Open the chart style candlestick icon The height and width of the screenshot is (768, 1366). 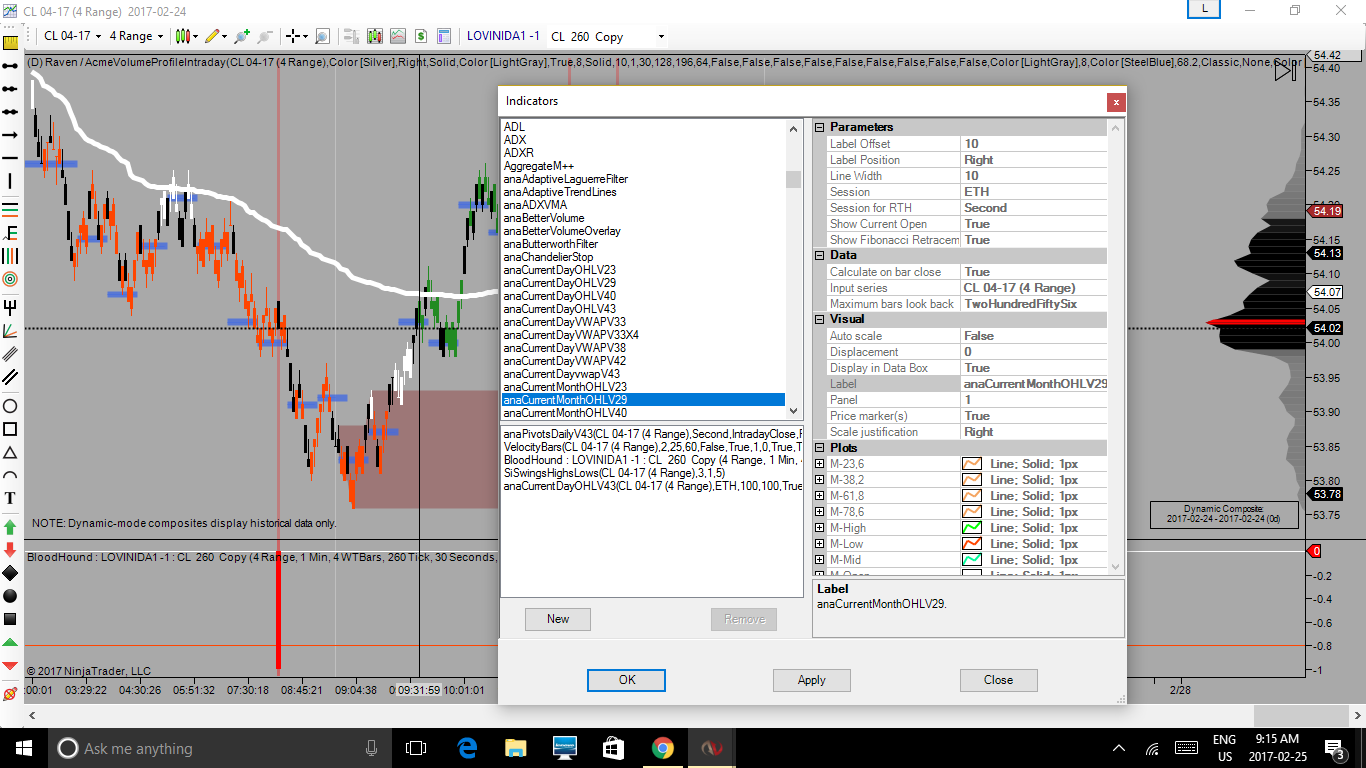click(182, 36)
